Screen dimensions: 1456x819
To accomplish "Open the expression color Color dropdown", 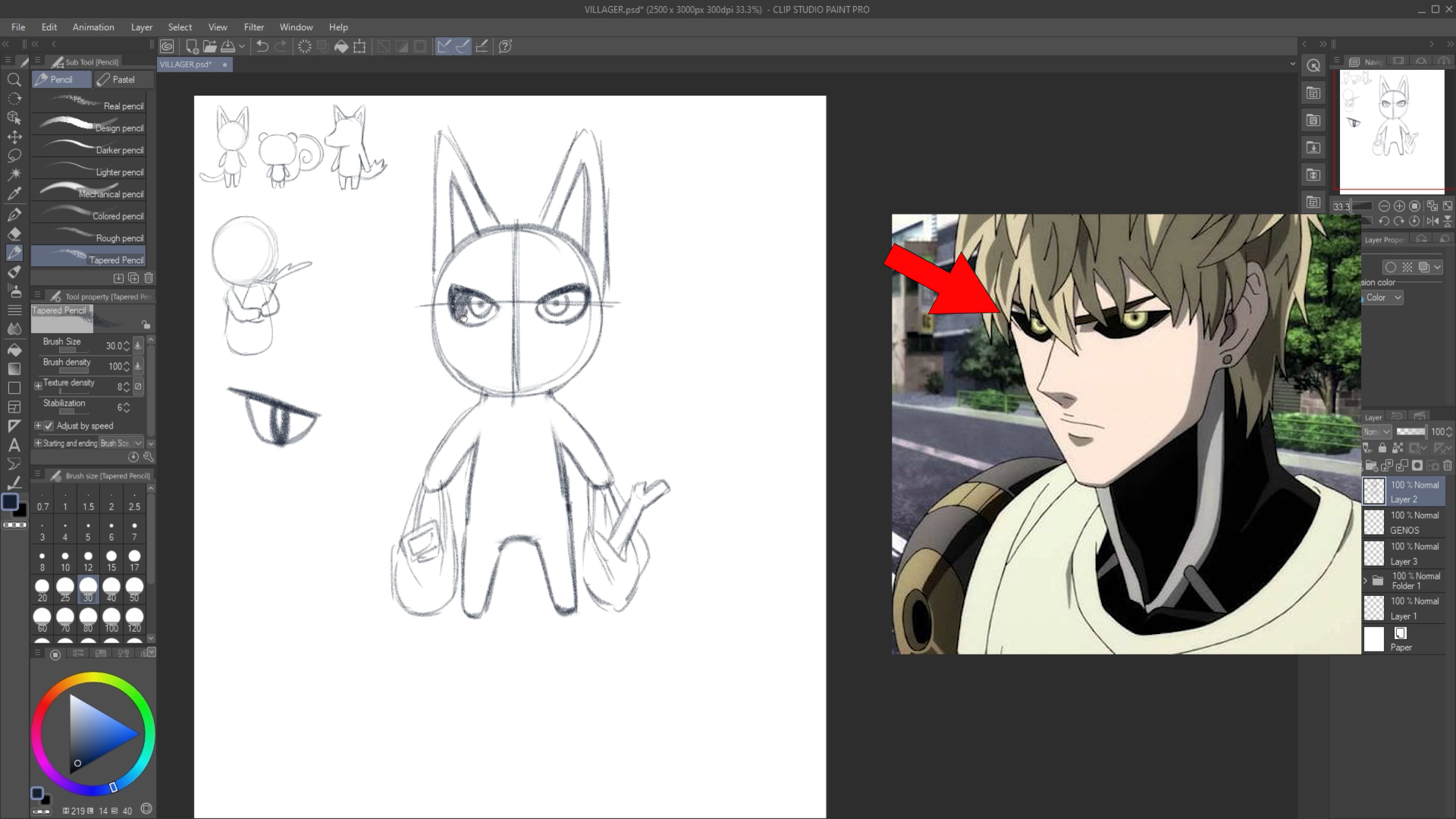I will click(1383, 298).
